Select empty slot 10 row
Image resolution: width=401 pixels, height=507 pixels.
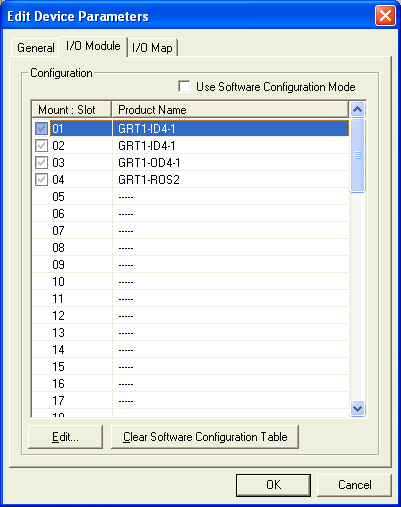tap(191, 282)
